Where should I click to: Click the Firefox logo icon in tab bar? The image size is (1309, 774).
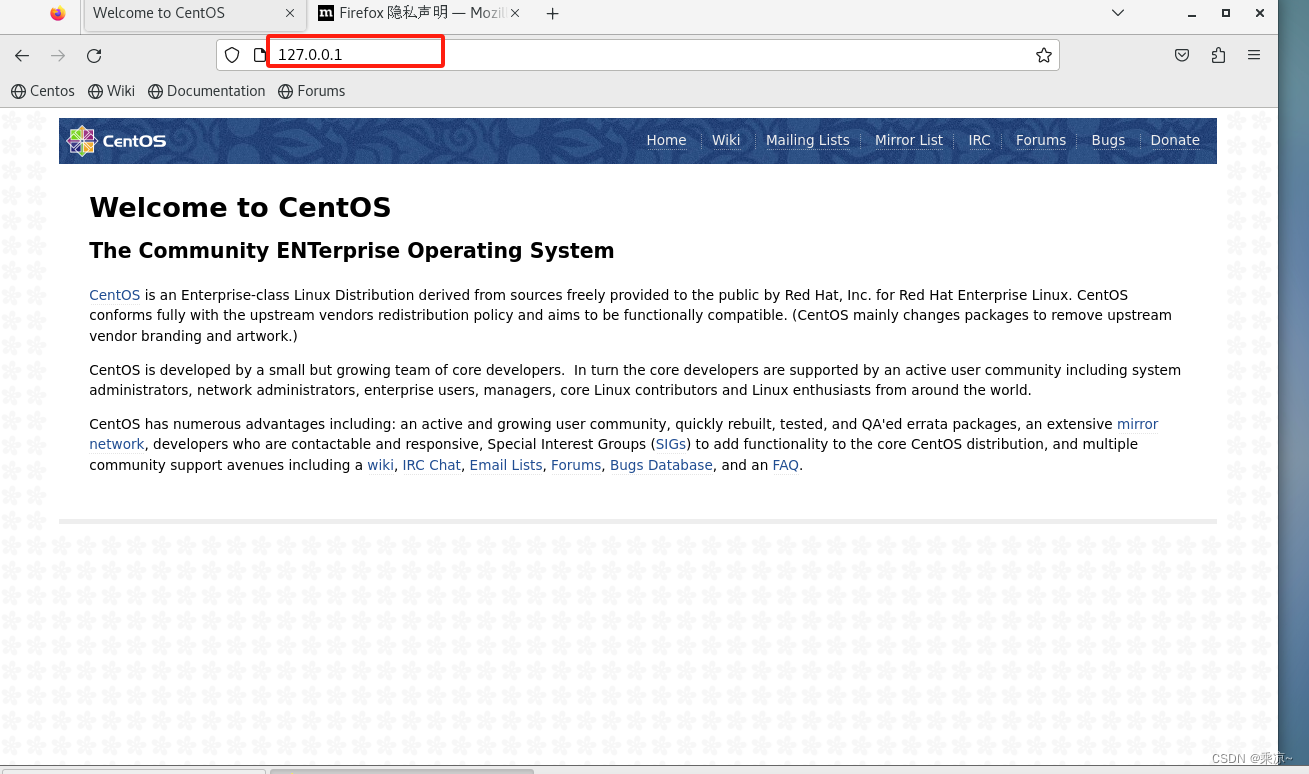[x=57, y=13]
